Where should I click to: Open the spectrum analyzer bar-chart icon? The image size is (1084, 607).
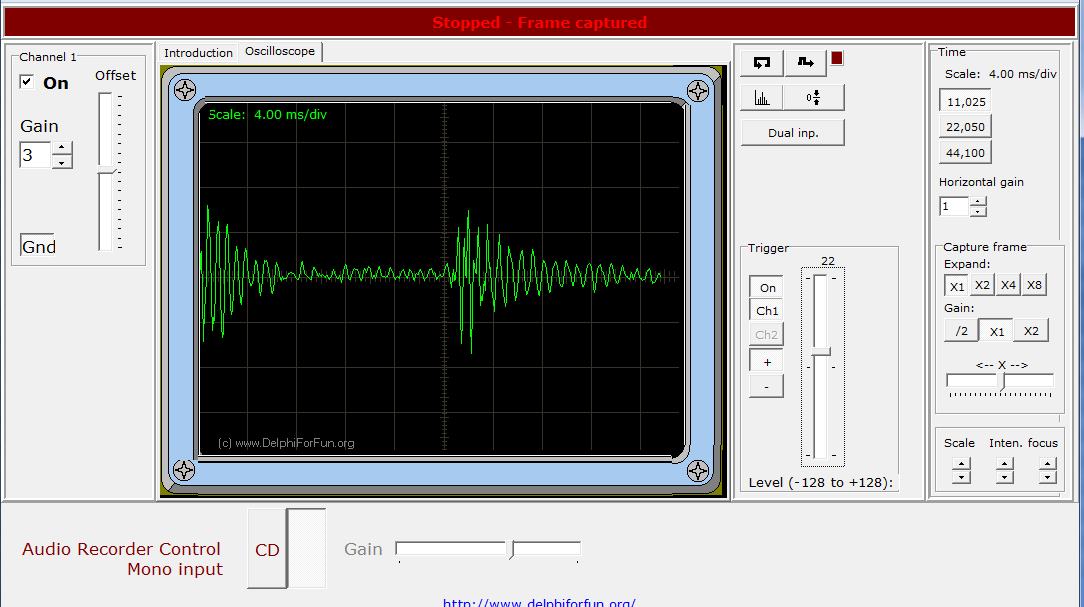[762, 97]
